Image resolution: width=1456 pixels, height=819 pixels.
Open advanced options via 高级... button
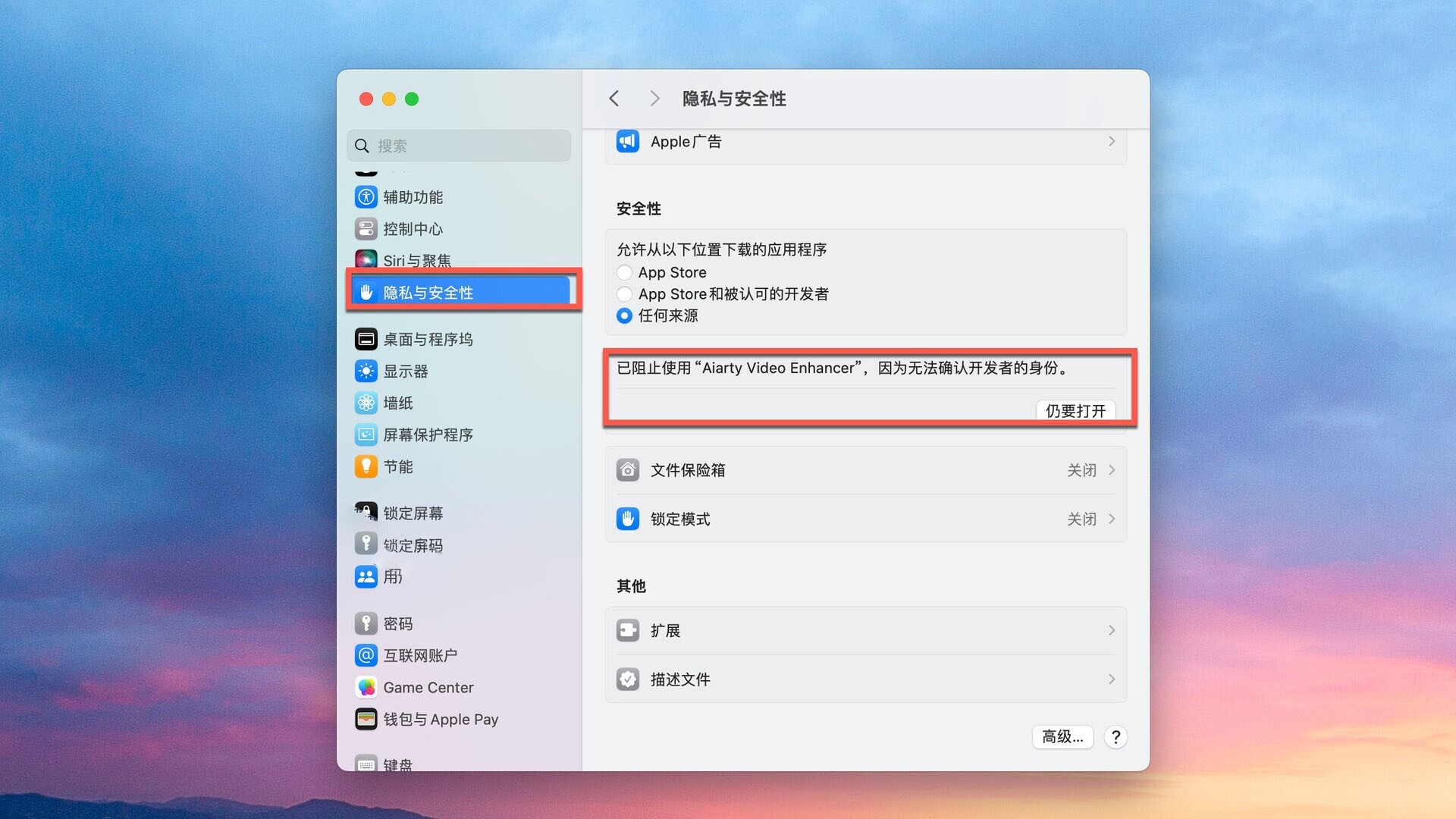point(1062,736)
